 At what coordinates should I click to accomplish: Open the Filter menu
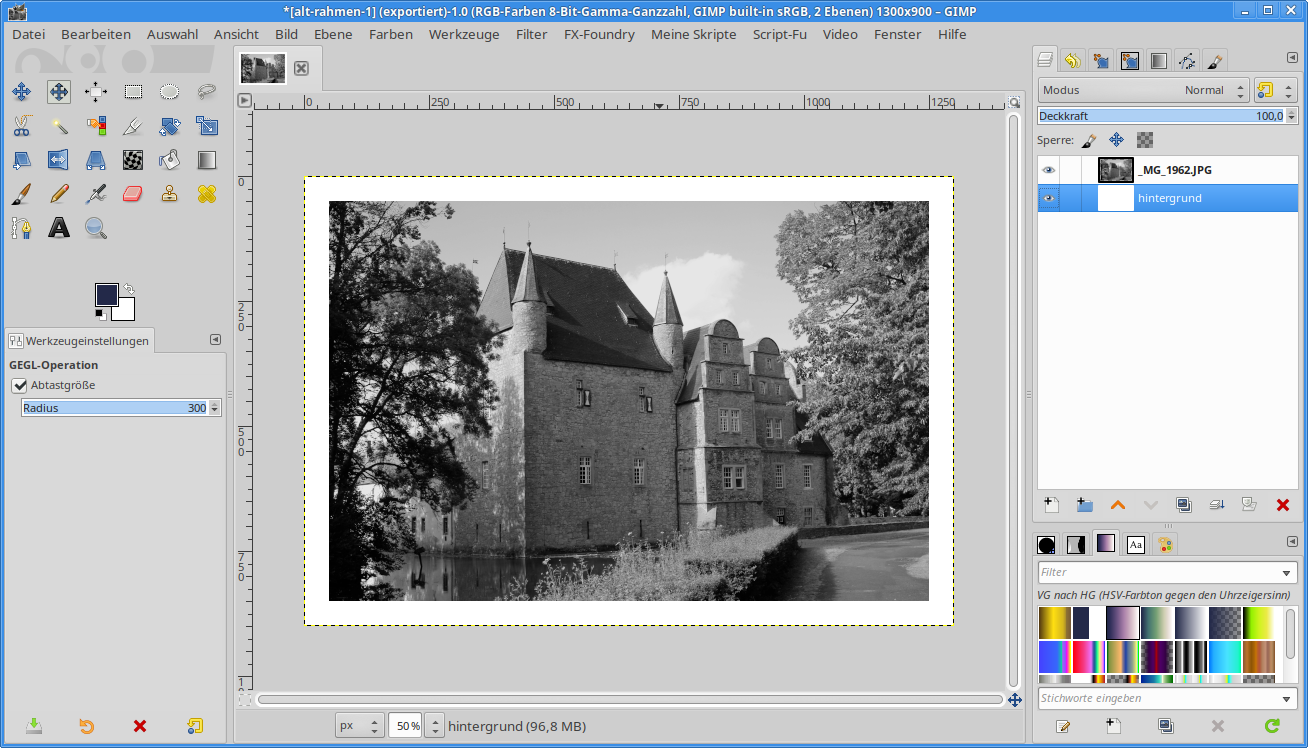click(531, 34)
